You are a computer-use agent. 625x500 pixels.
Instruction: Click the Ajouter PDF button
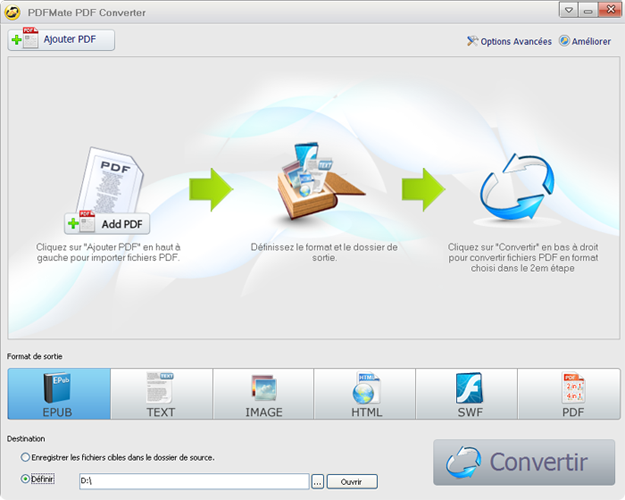pyautogui.click(x=62, y=40)
